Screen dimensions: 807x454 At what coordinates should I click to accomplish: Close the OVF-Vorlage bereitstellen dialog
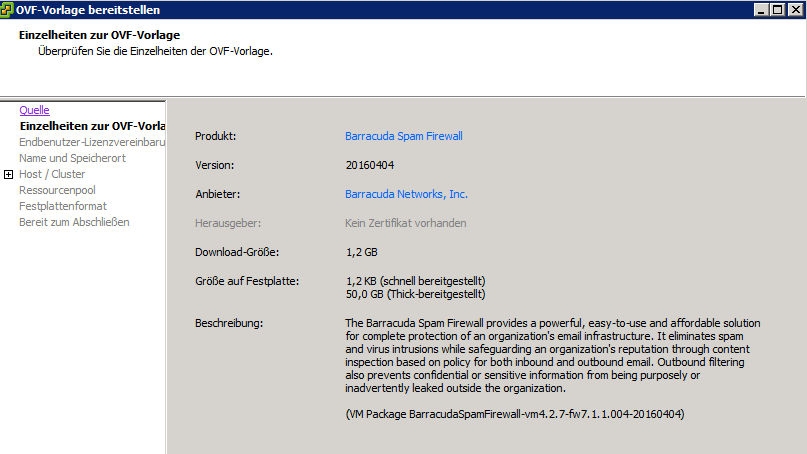click(796, 9)
